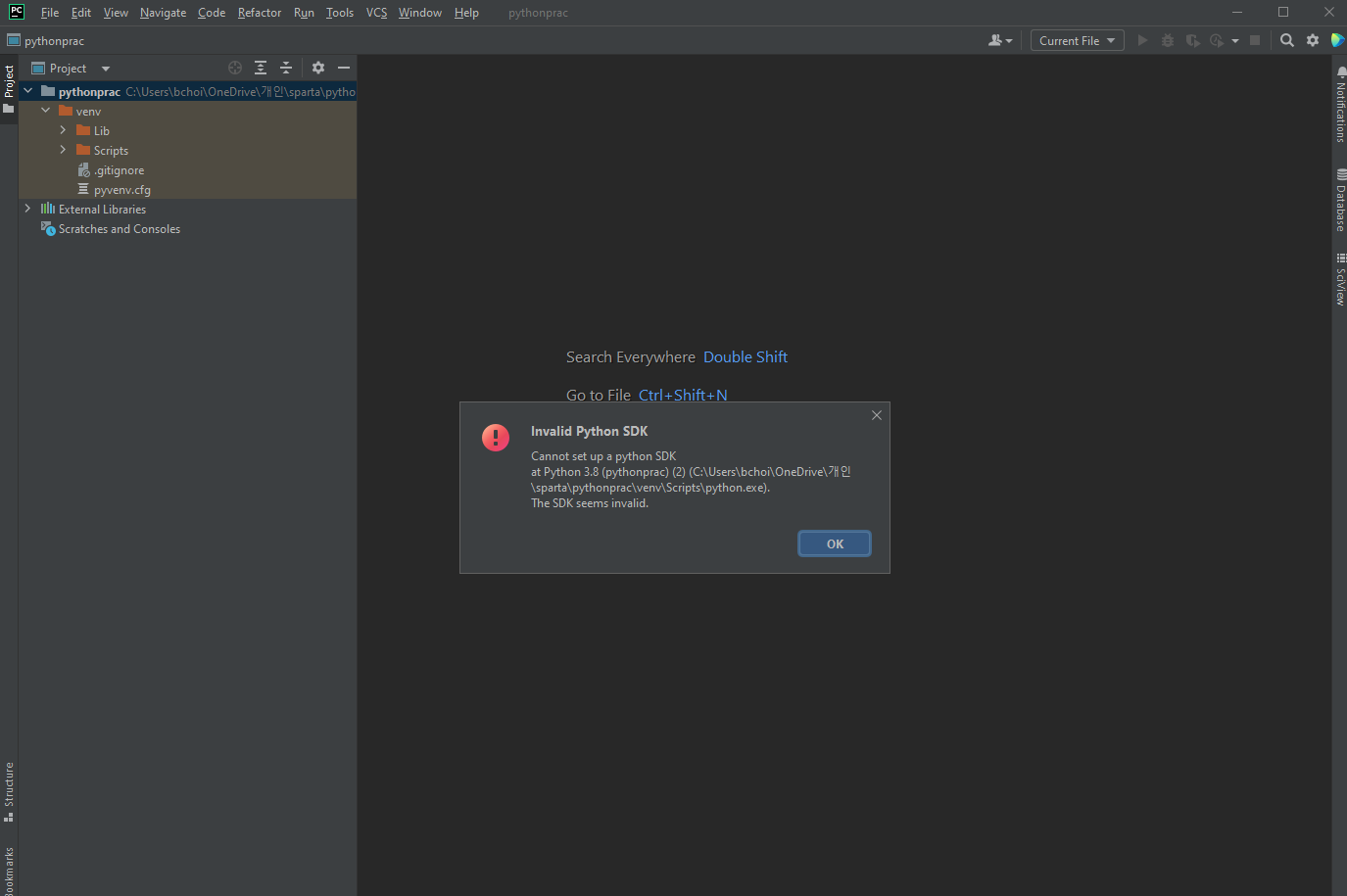The image size is (1347, 896).
Task: Click the Stop square icon
Action: pos(1255,40)
